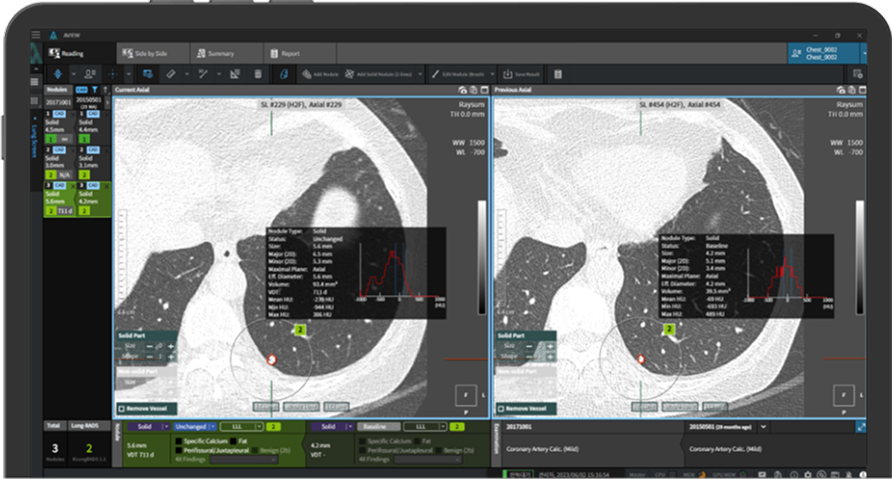This screenshot has width=892, height=479.
Task: Click the Add Nodule tool icon
Action: (x=307, y=74)
